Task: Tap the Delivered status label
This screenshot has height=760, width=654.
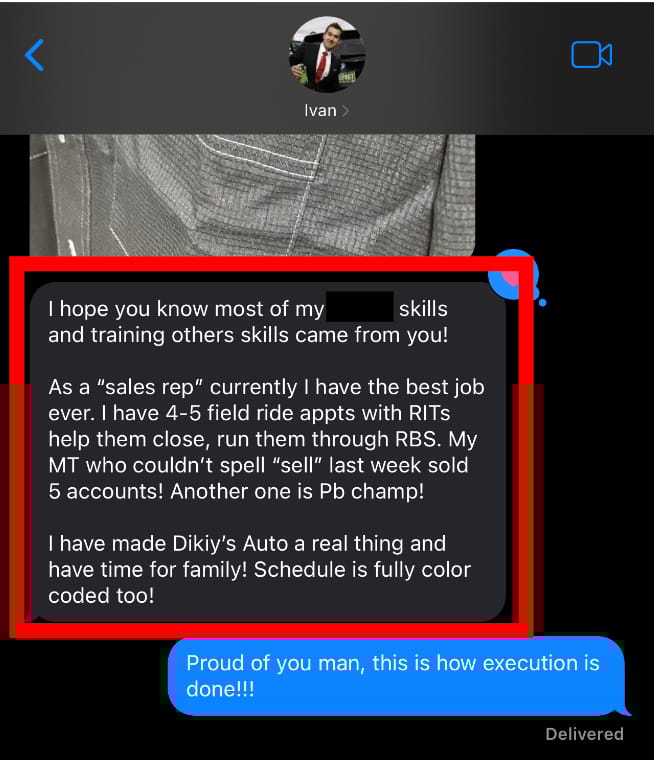Action: (x=585, y=734)
